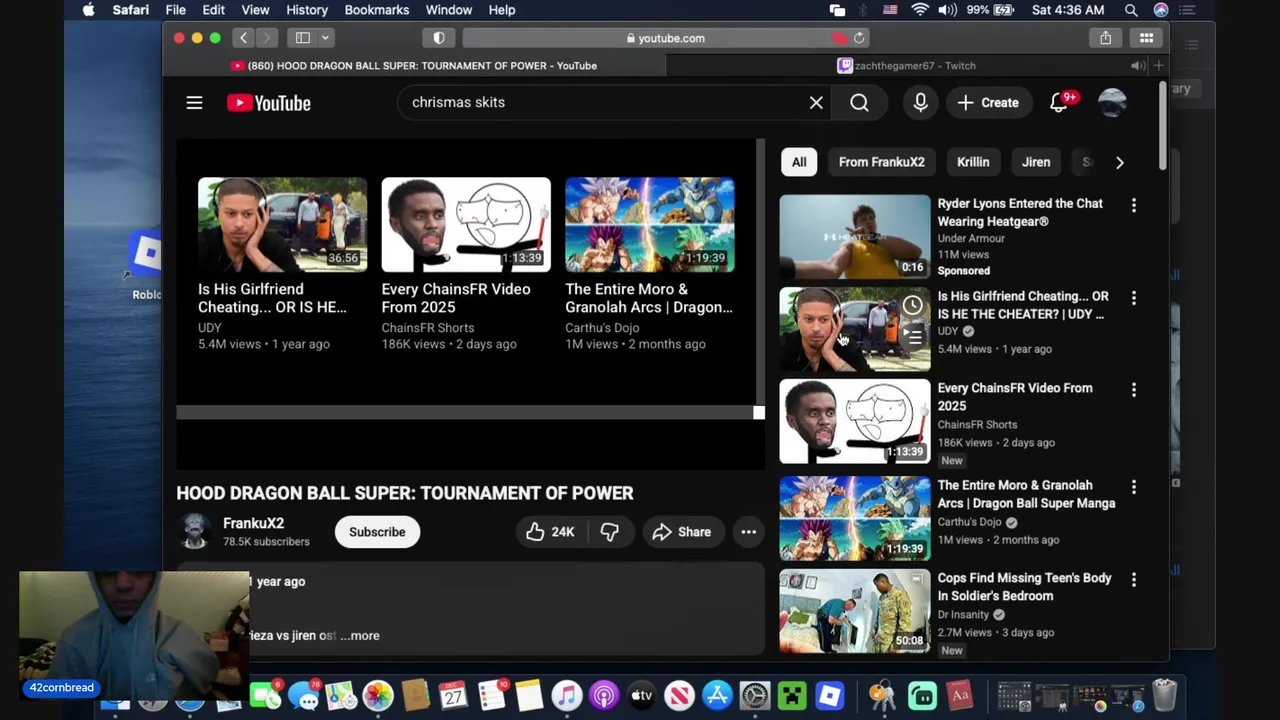Open Podcasts from the Dock

(x=604, y=695)
